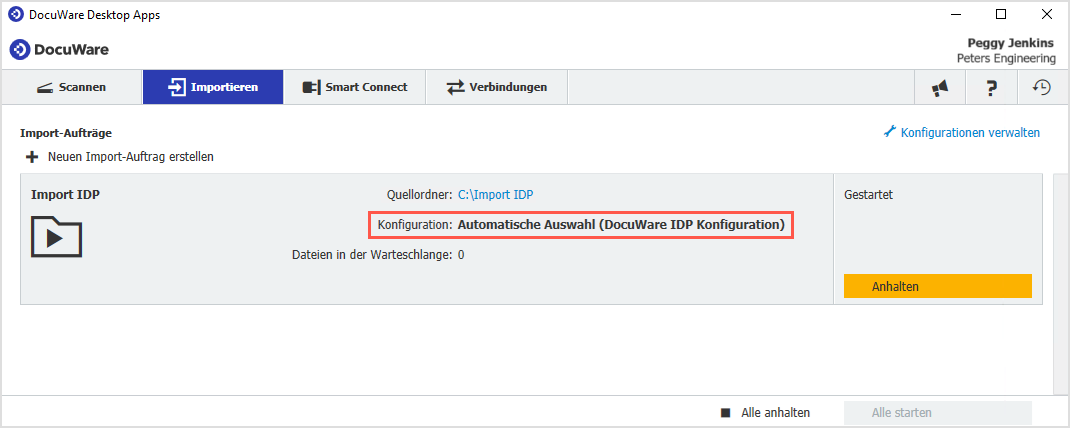1070x428 pixels.
Task: Open the Smart Connect tab
Action: tap(355, 87)
